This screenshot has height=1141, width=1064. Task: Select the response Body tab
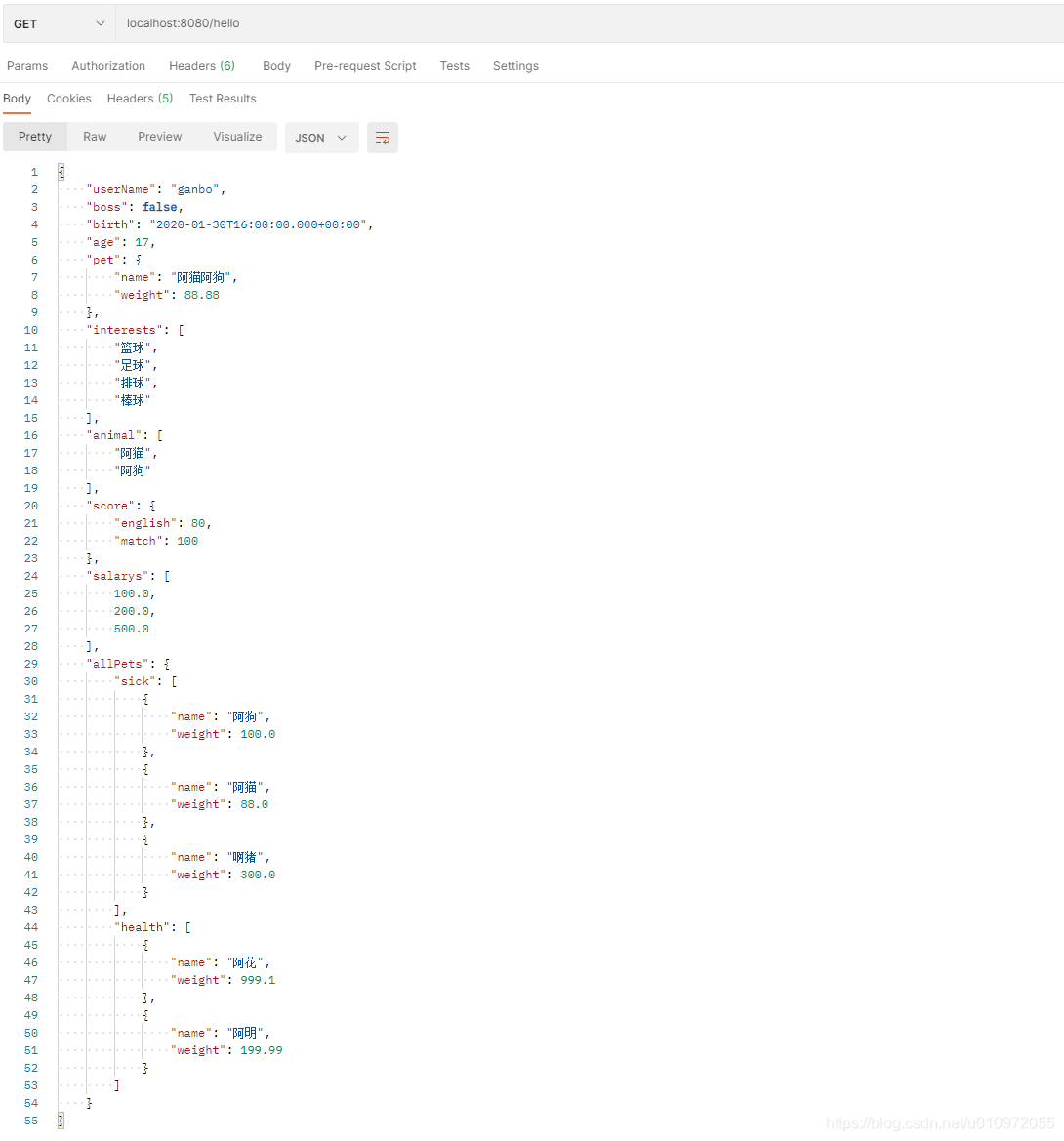(17, 99)
